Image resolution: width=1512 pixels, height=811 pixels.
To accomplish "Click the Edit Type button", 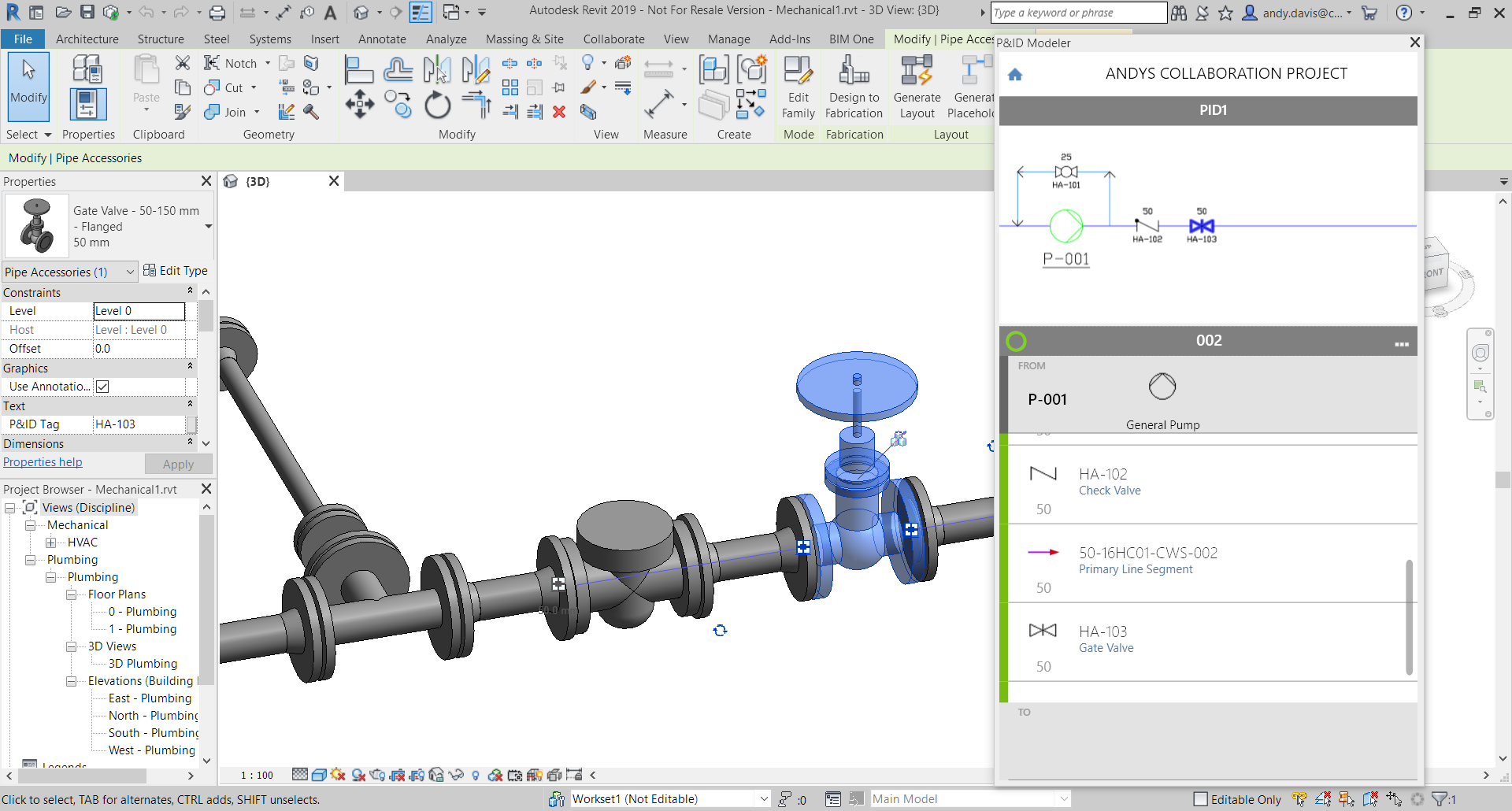I will point(176,271).
